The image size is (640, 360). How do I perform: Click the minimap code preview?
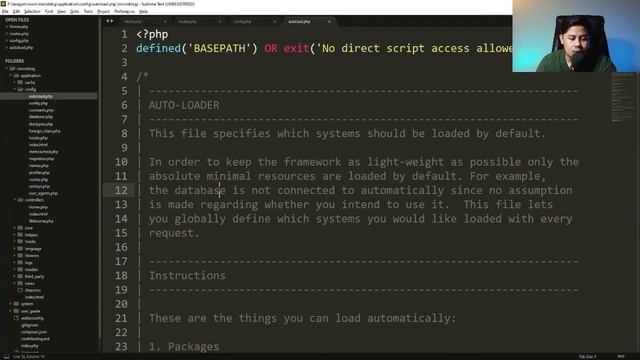tap(622, 98)
